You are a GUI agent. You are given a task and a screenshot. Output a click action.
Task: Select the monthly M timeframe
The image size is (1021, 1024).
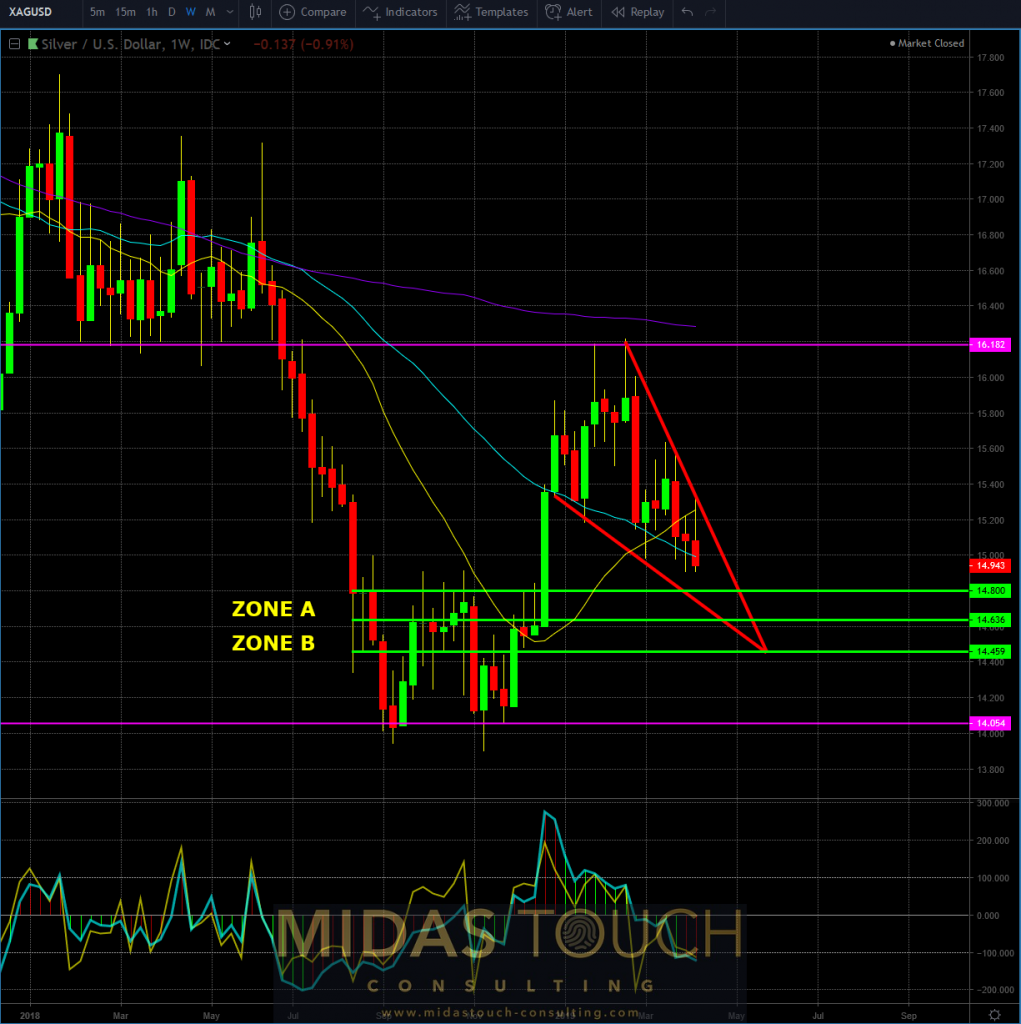coord(210,12)
